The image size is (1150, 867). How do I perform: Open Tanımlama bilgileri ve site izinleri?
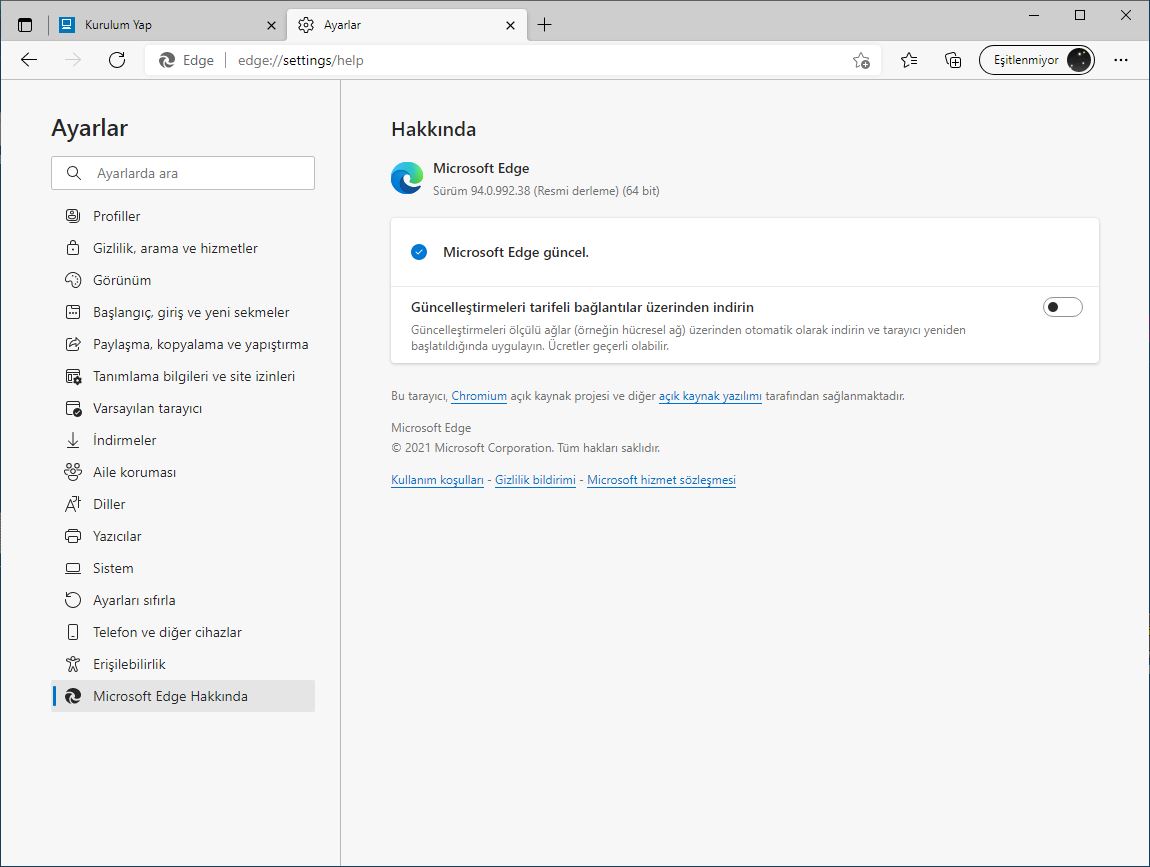pyautogui.click(x=183, y=376)
